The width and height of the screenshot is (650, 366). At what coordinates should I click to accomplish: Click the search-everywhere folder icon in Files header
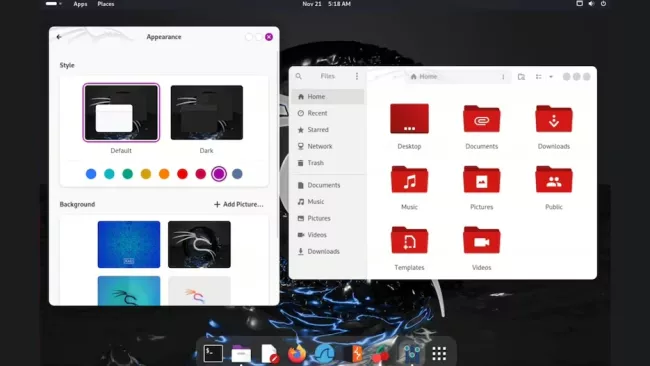click(521, 77)
